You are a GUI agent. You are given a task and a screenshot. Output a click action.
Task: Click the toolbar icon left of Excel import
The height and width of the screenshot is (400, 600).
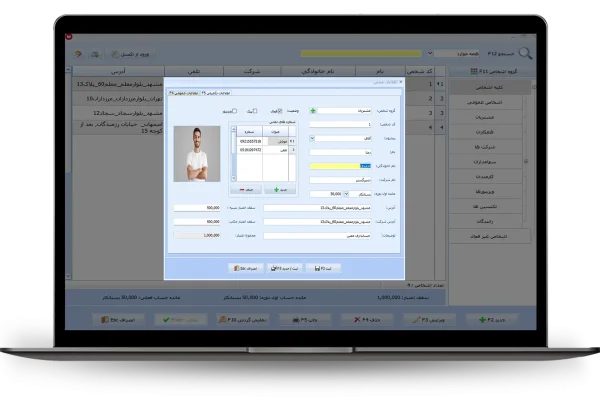pyautogui.click(x=95, y=54)
